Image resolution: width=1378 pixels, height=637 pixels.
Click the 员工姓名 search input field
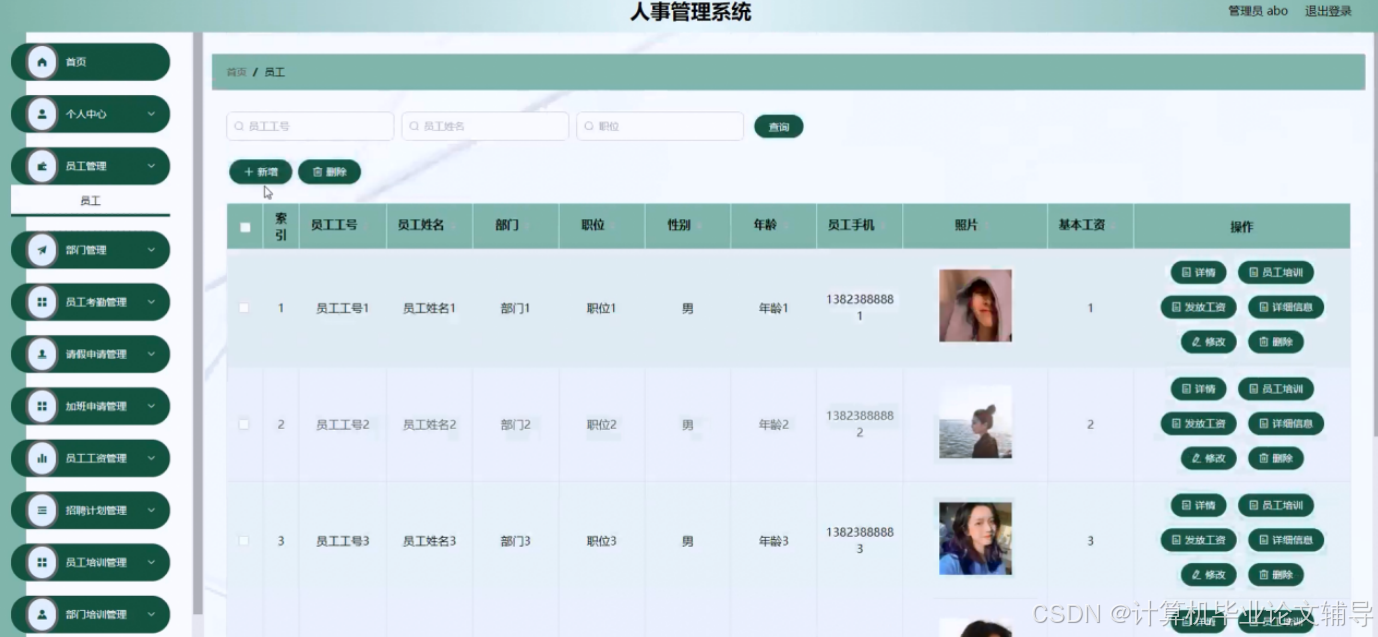485,126
